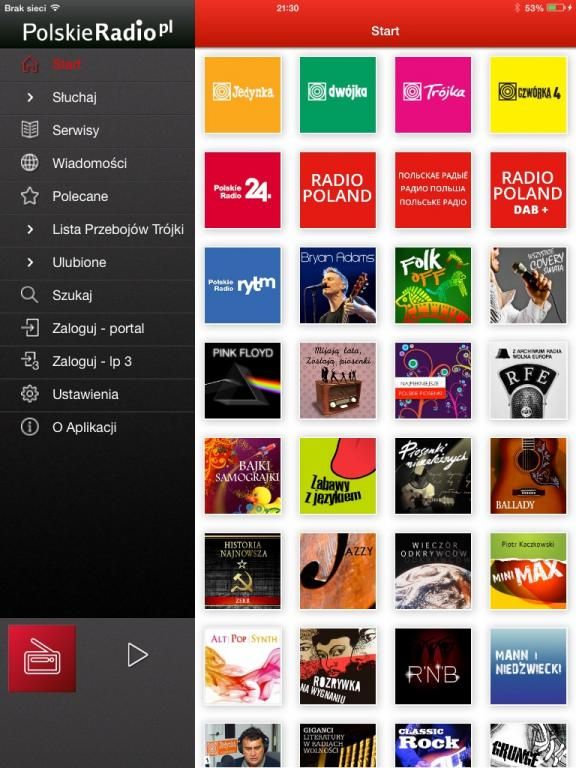Open the Radio Poland DAB+ tile
Image resolution: width=576 pixels, height=768 pixels.
tap(528, 190)
